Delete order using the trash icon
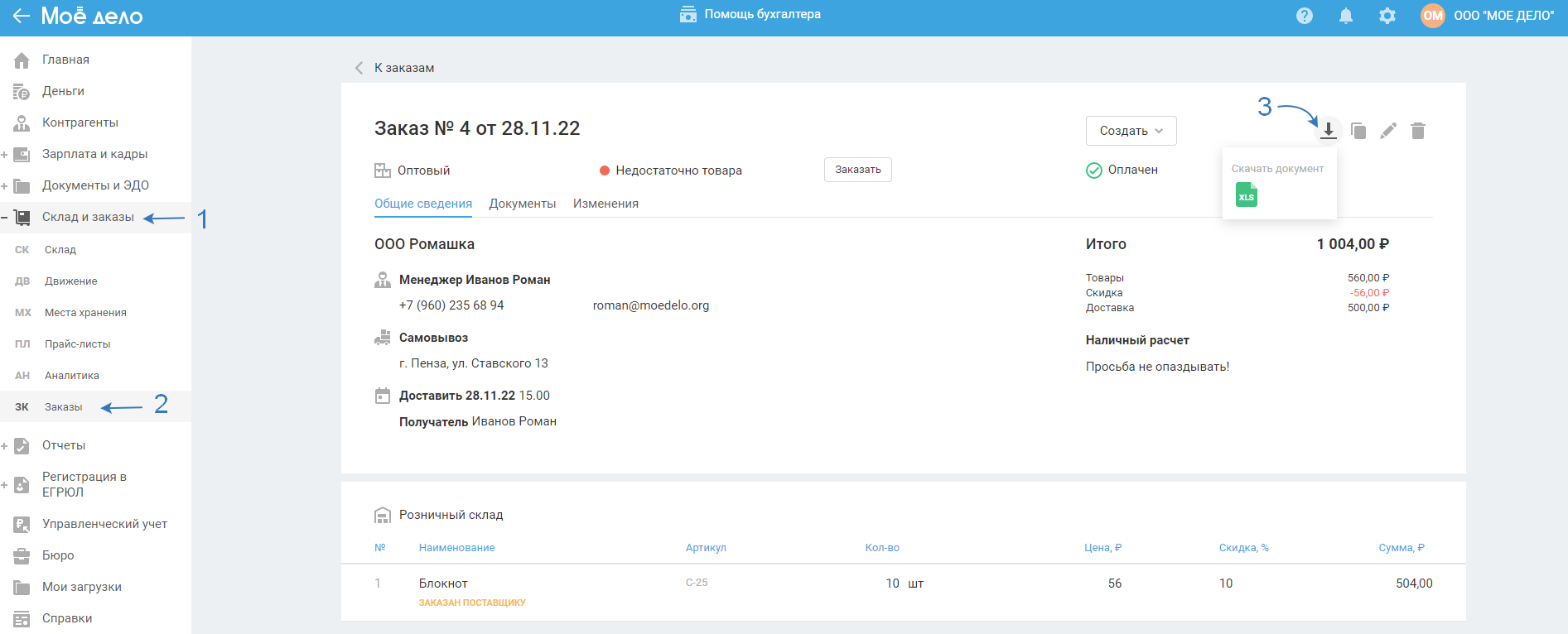This screenshot has width=1568, height=634. [1418, 131]
